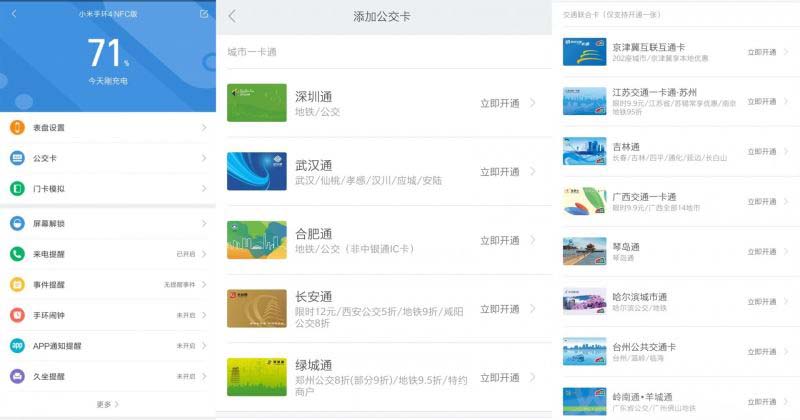Tap edit icon in Mi Band header
The height and width of the screenshot is (420, 800).
click(204, 14)
